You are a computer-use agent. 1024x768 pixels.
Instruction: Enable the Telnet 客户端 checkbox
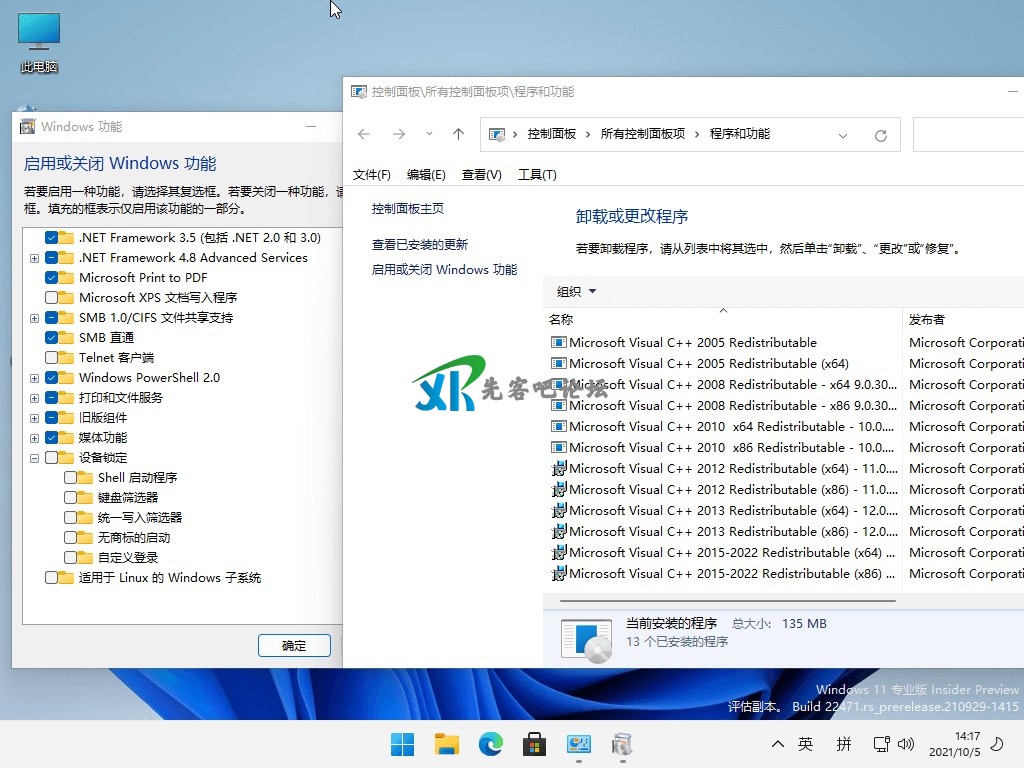52,358
